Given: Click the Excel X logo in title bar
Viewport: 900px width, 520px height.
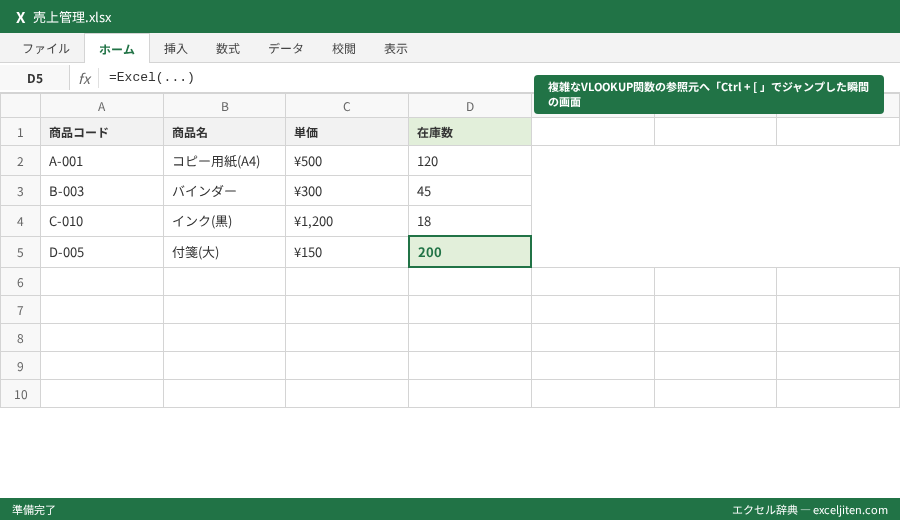Looking at the screenshot, I should tap(21, 17).
